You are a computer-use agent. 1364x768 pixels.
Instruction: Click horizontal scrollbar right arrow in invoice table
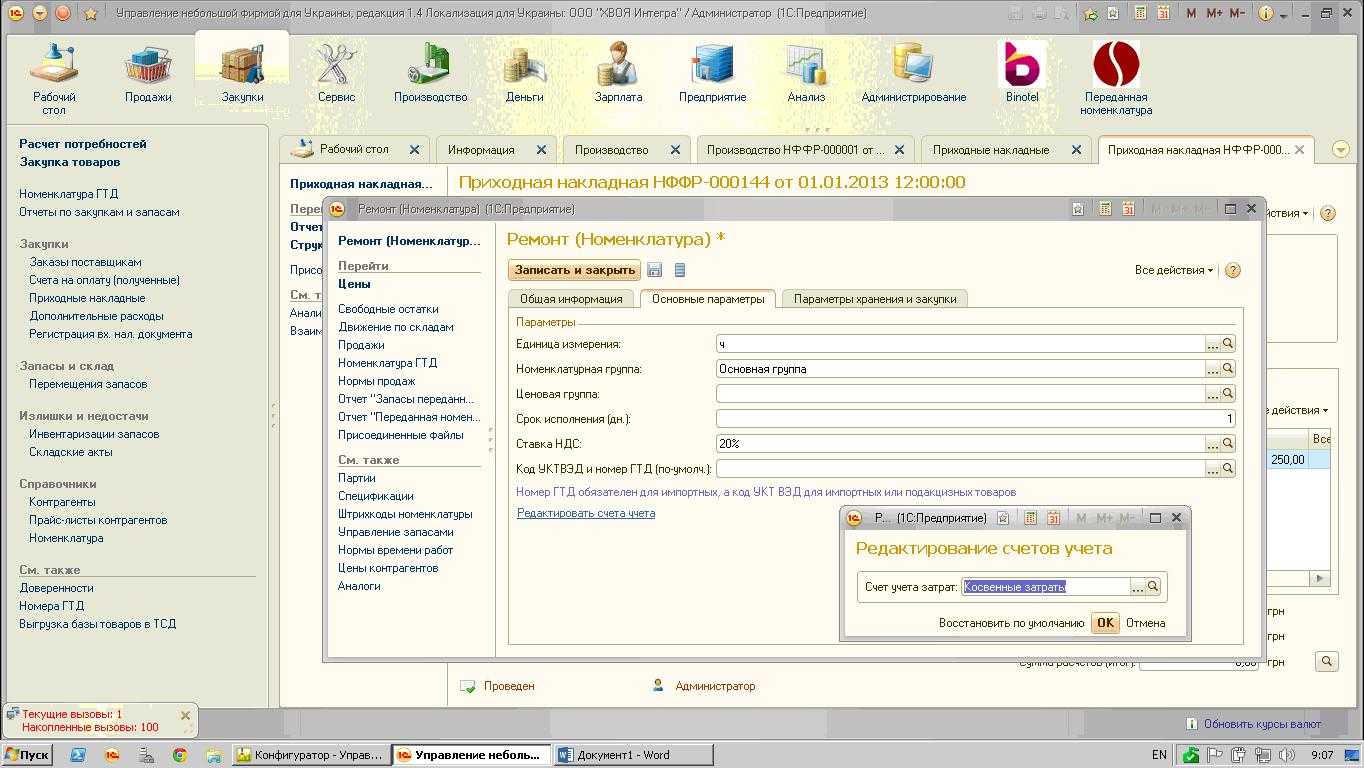1321,578
